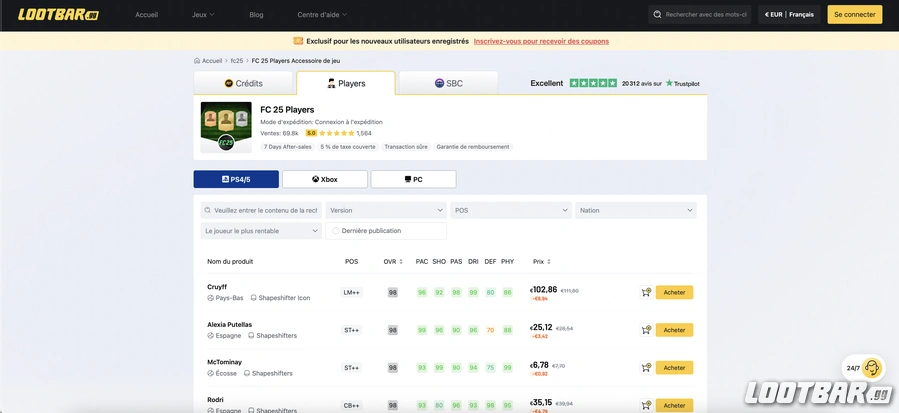Click the McTominay player name
The width and height of the screenshot is (899, 413).
tap(224, 363)
